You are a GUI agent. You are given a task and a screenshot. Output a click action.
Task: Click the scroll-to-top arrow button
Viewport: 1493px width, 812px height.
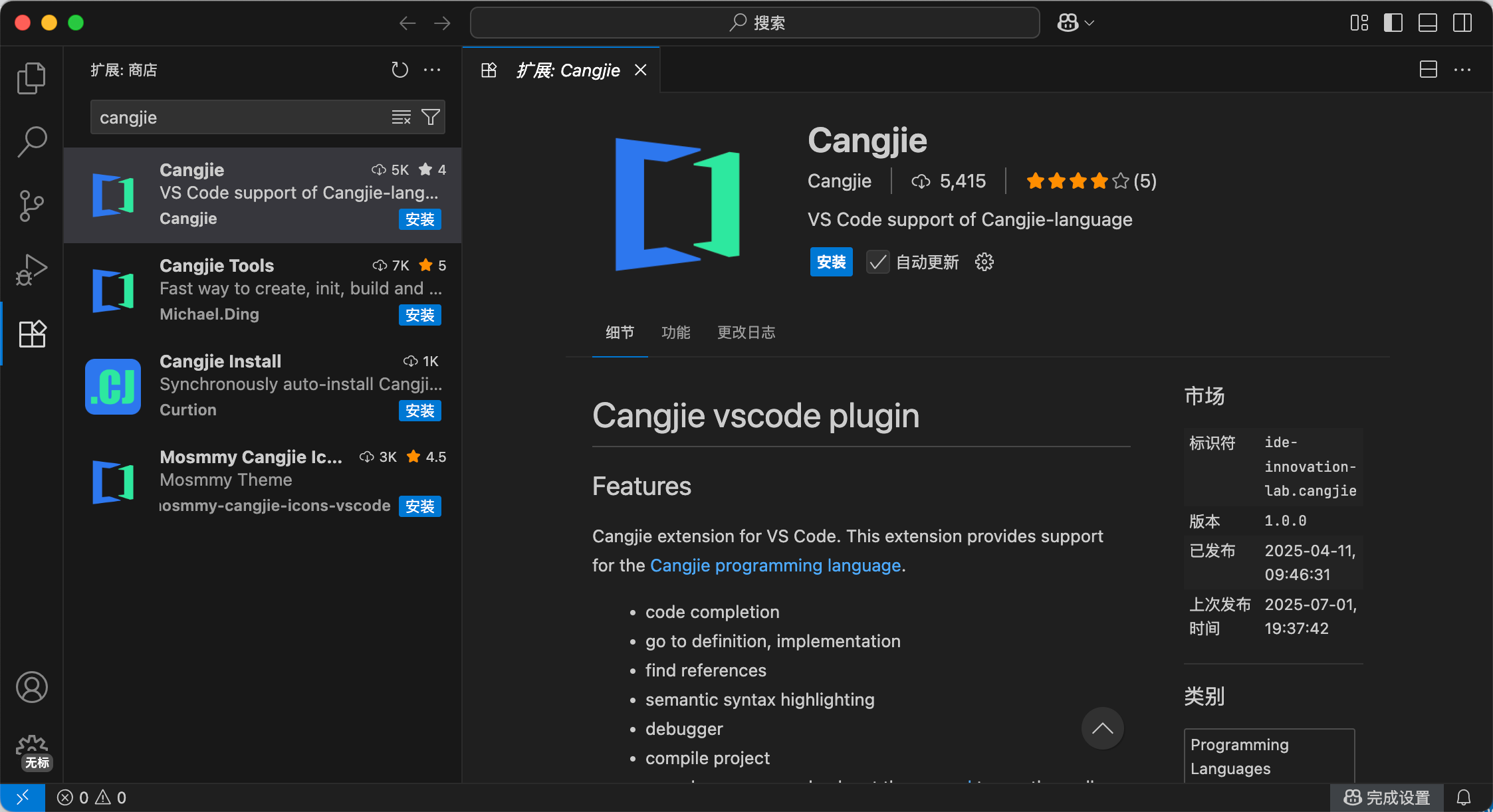[x=1102, y=728]
